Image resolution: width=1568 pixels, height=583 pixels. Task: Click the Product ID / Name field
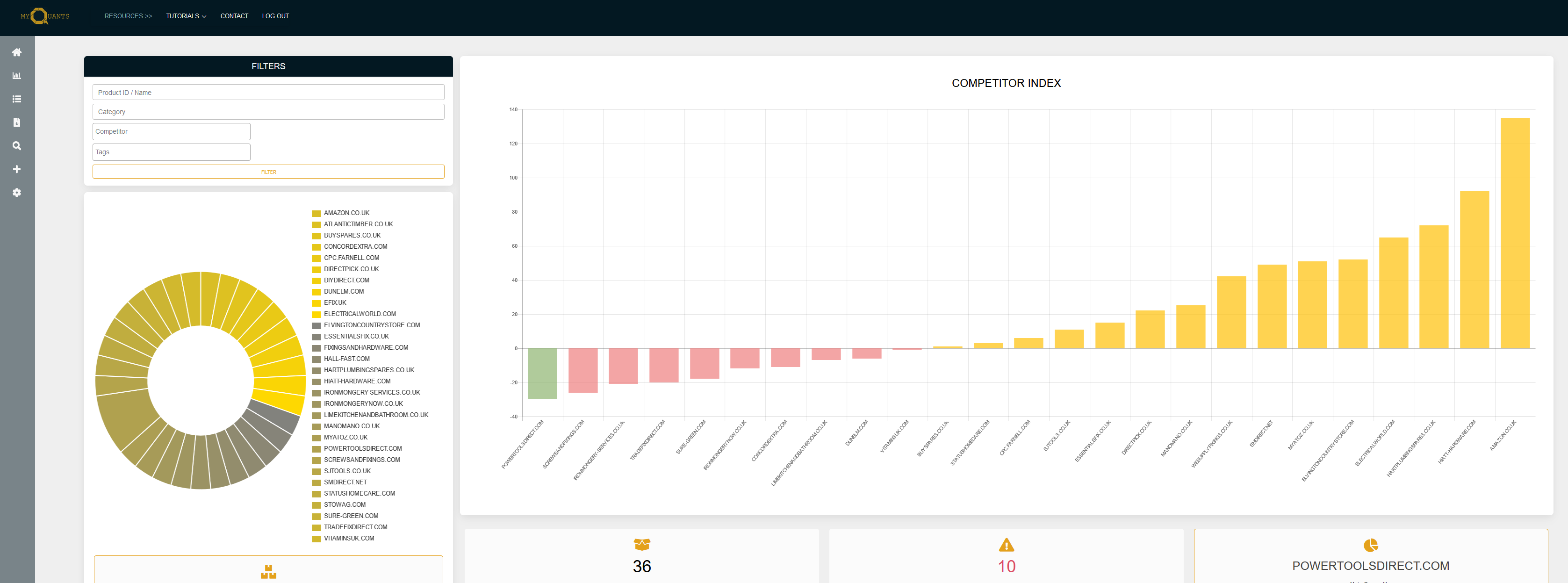[x=268, y=93]
